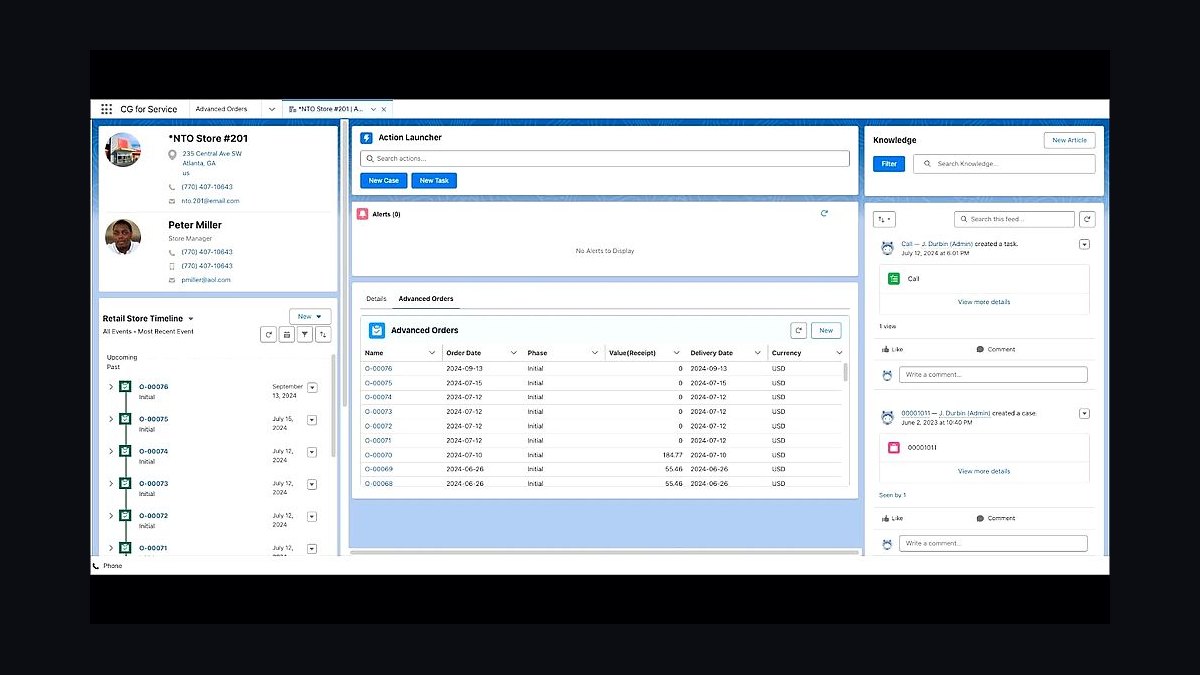The image size is (1200, 675).
Task: Switch to the Details tab
Action: tap(376, 299)
